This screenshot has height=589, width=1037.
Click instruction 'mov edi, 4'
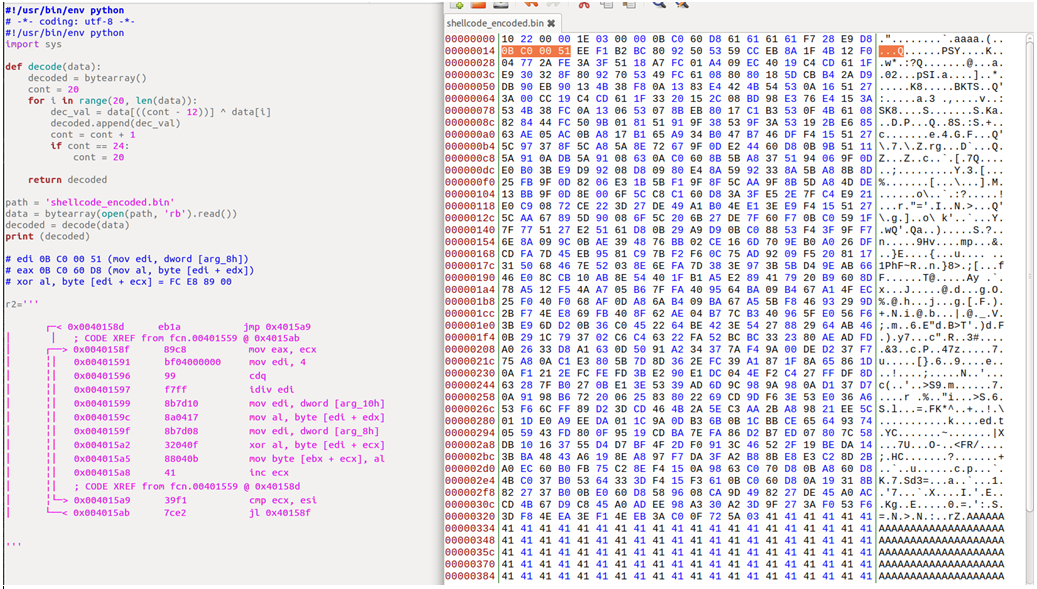[277, 362]
